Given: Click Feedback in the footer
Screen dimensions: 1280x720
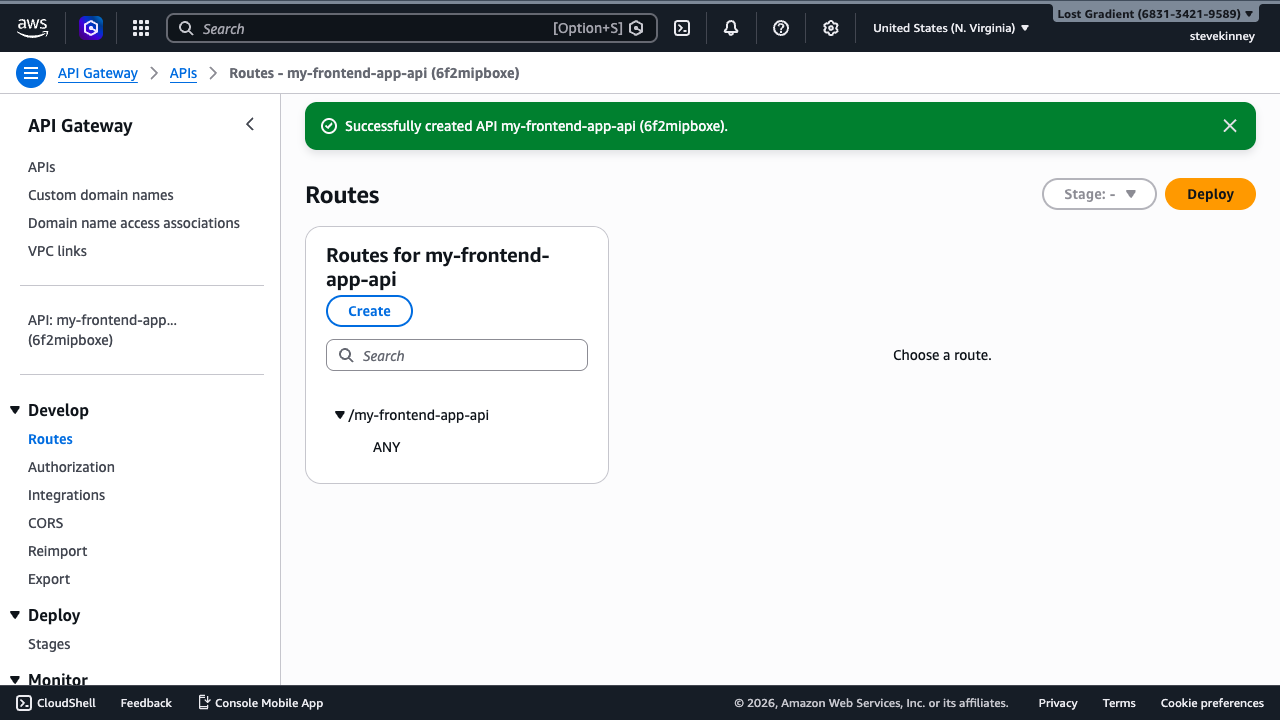Looking at the screenshot, I should [x=146, y=703].
